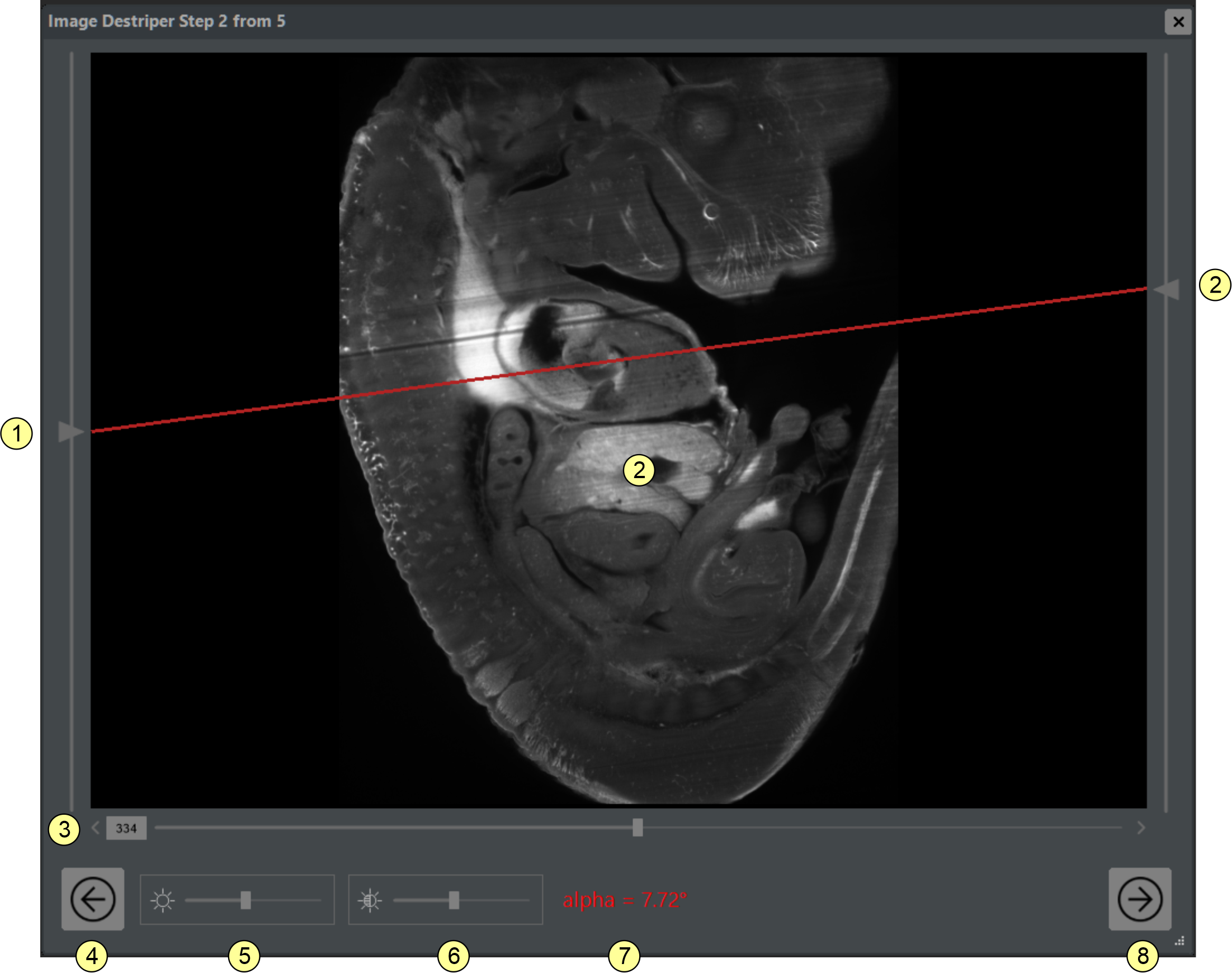Click the brightness sun icon
This screenshot has width=1232, height=973.
point(162,901)
